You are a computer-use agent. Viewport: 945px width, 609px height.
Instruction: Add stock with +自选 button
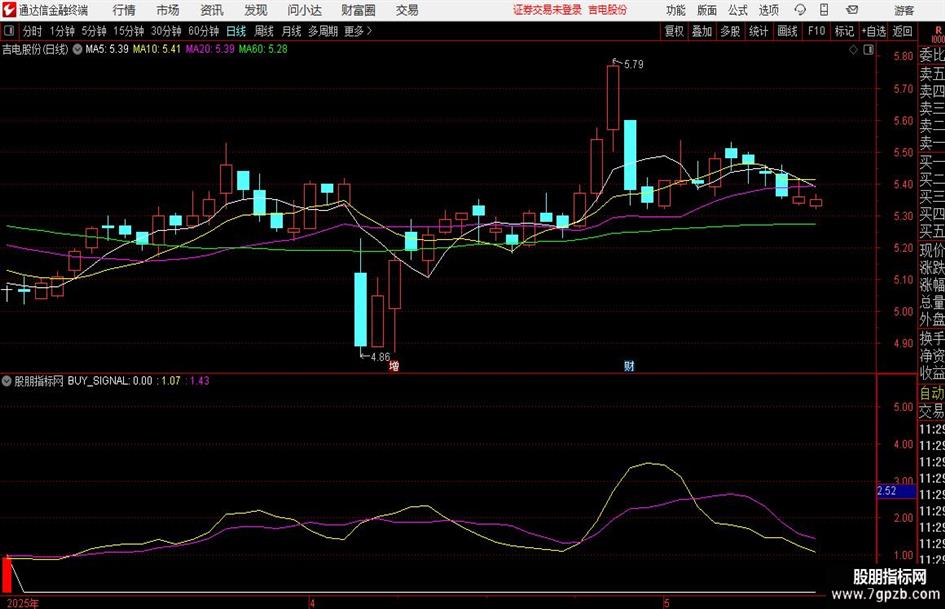click(x=874, y=31)
